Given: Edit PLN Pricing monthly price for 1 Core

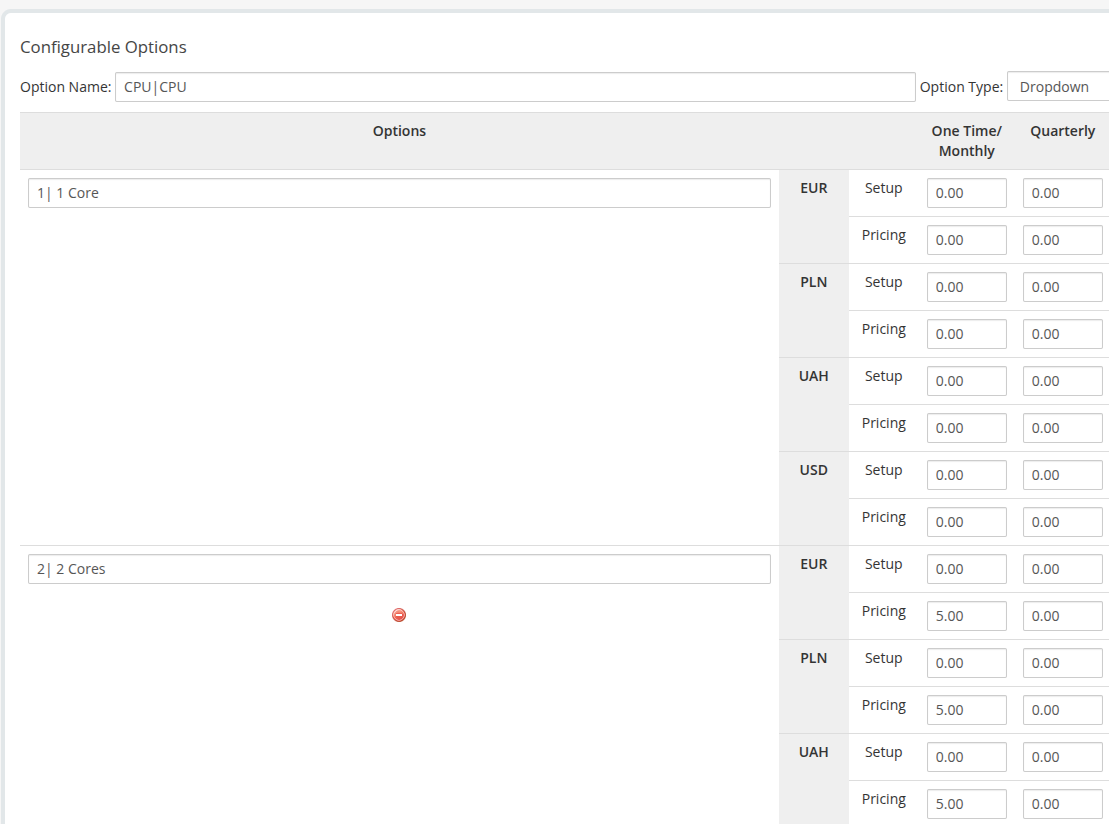Looking at the screenshot, I should (x=966, y=333).
